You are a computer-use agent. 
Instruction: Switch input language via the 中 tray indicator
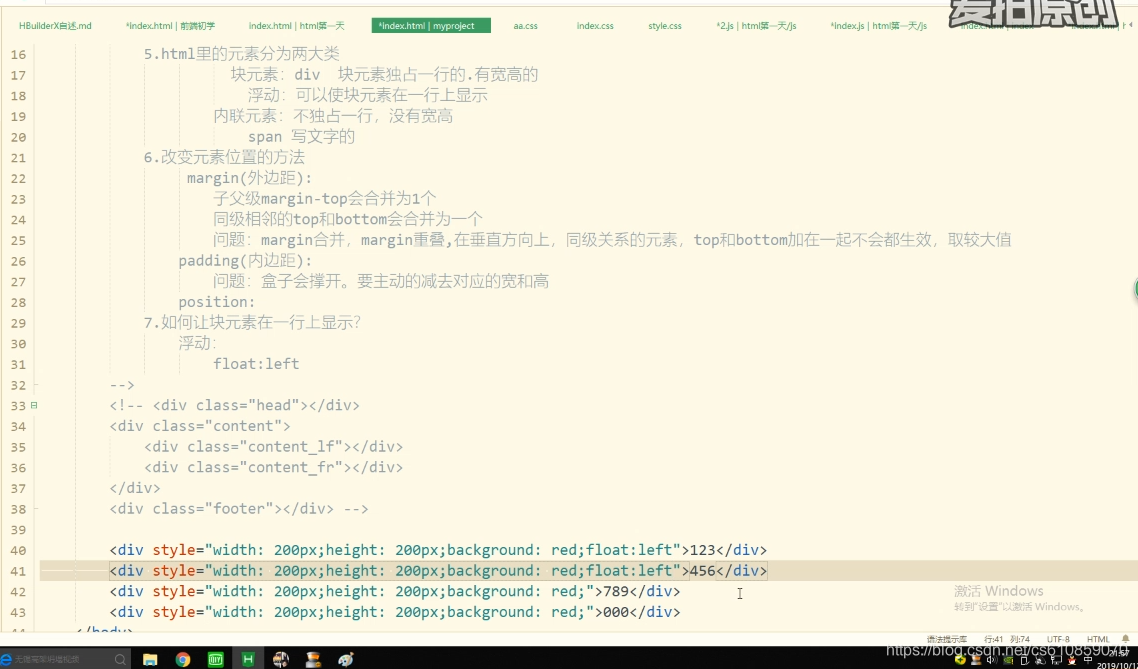click(x=1086, y=661)
